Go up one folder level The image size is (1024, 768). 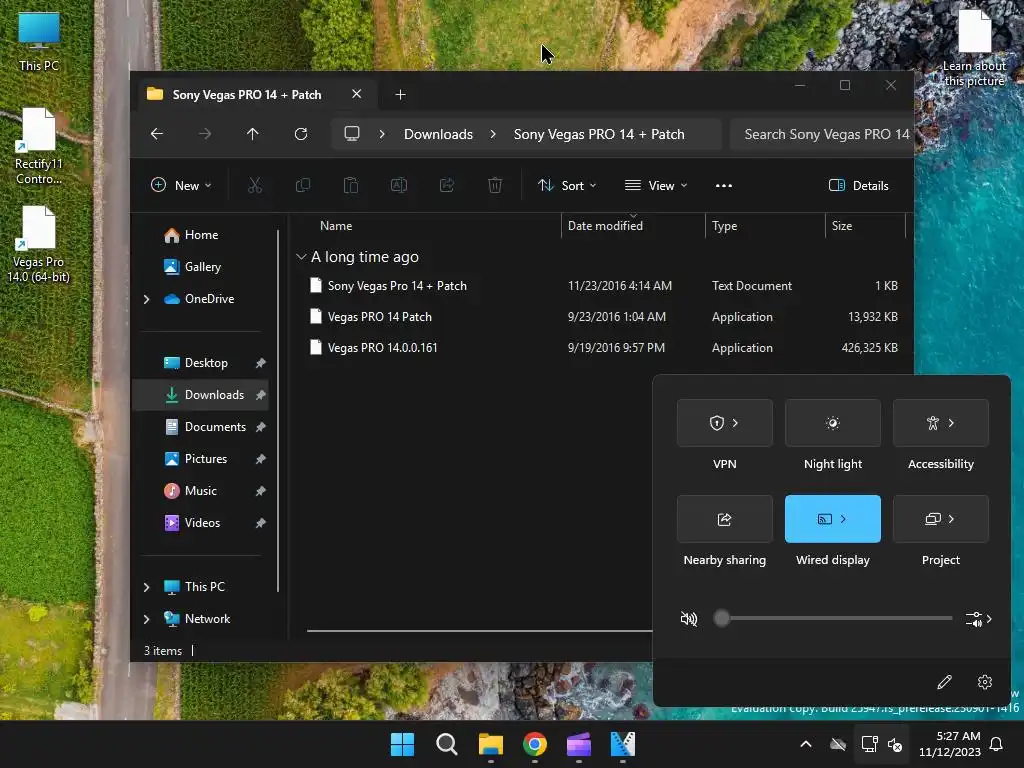[253, 134]
